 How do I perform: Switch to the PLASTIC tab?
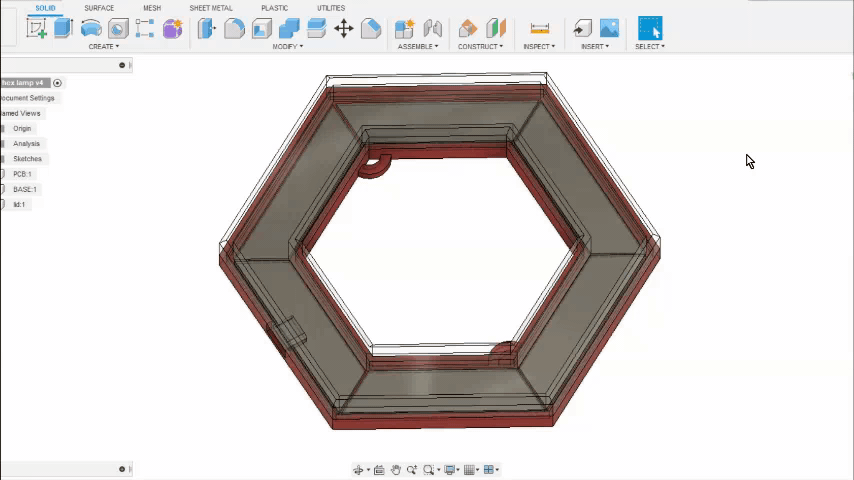tap(274, 8)
